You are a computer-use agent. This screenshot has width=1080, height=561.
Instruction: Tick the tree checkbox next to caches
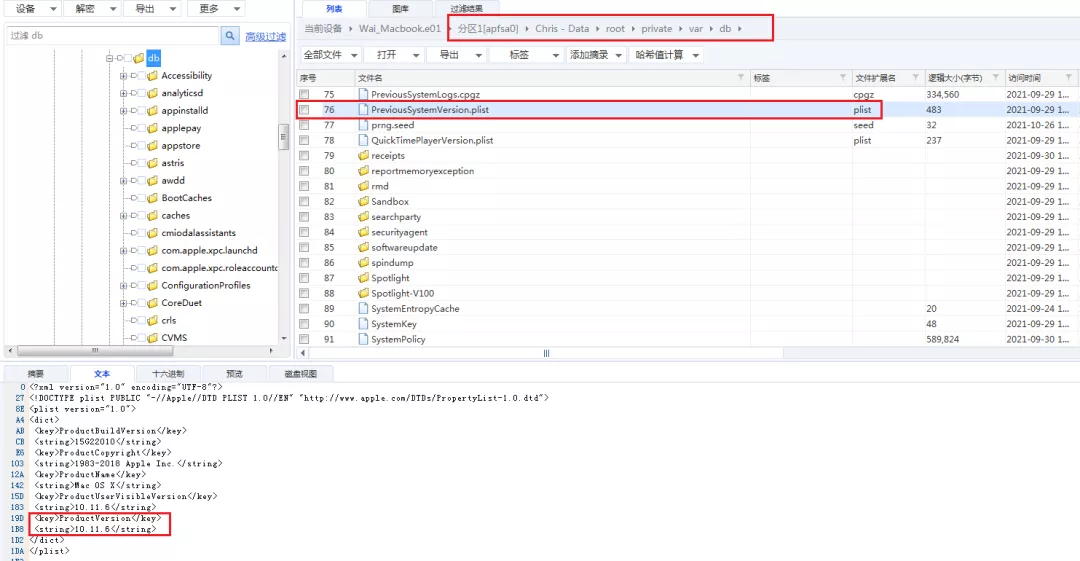click(142, 216)
